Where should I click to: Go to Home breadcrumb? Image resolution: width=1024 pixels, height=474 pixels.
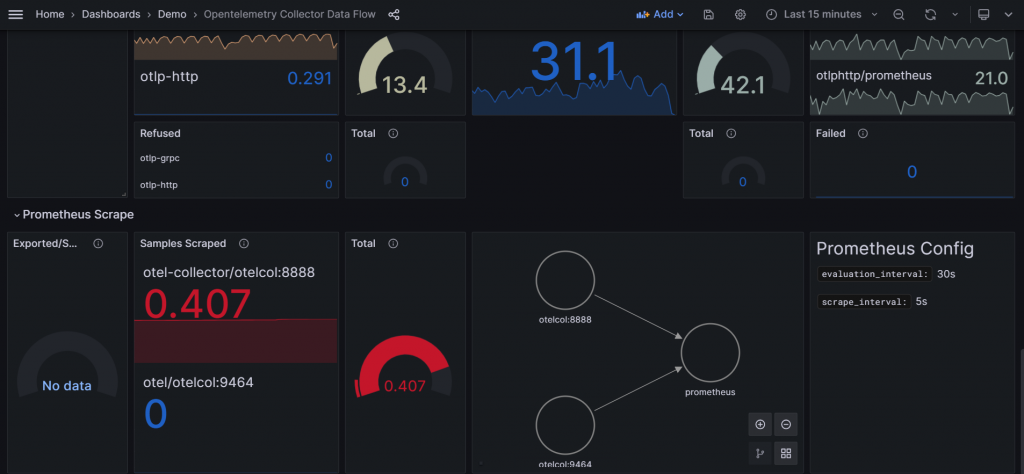click(x=50, y=14)
